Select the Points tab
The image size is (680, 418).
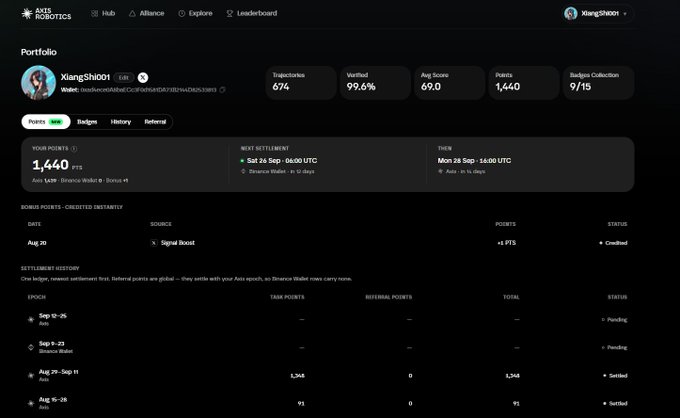(x=46, y=122)
